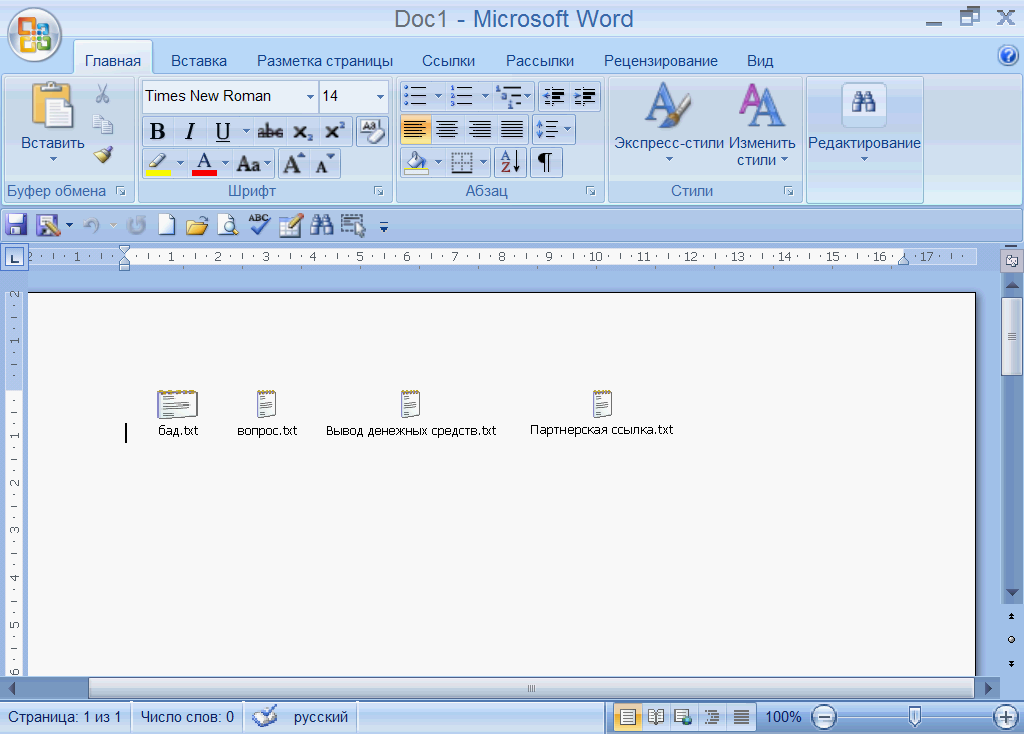Click Вставить paste button
The height and width of the screenshot is (734, 1024).
(x=52, y=123)
